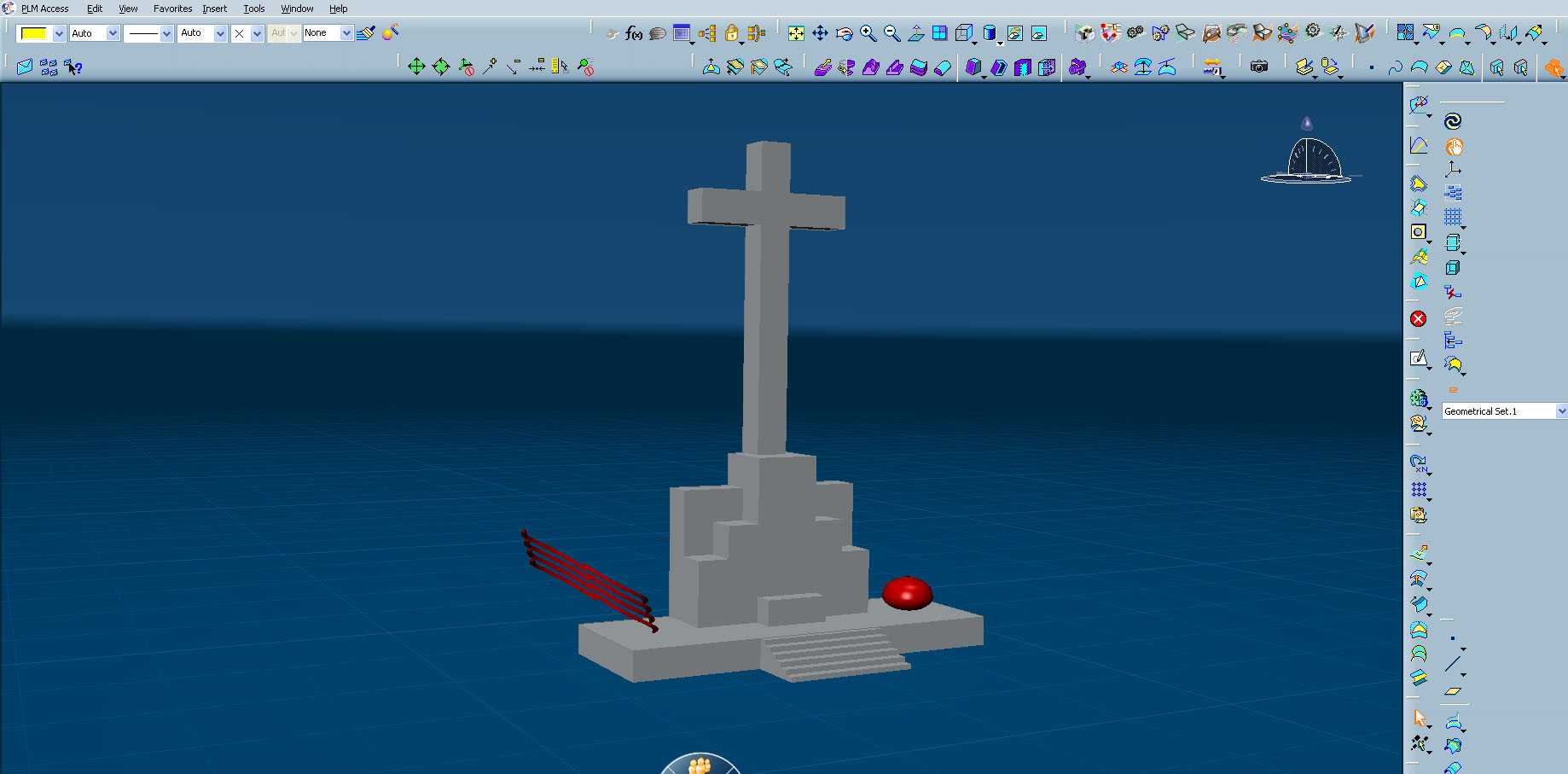This screenshot has width=1568, height=774.
Task: Open the shading cylinder view mode
Action: tap(990, 33)
